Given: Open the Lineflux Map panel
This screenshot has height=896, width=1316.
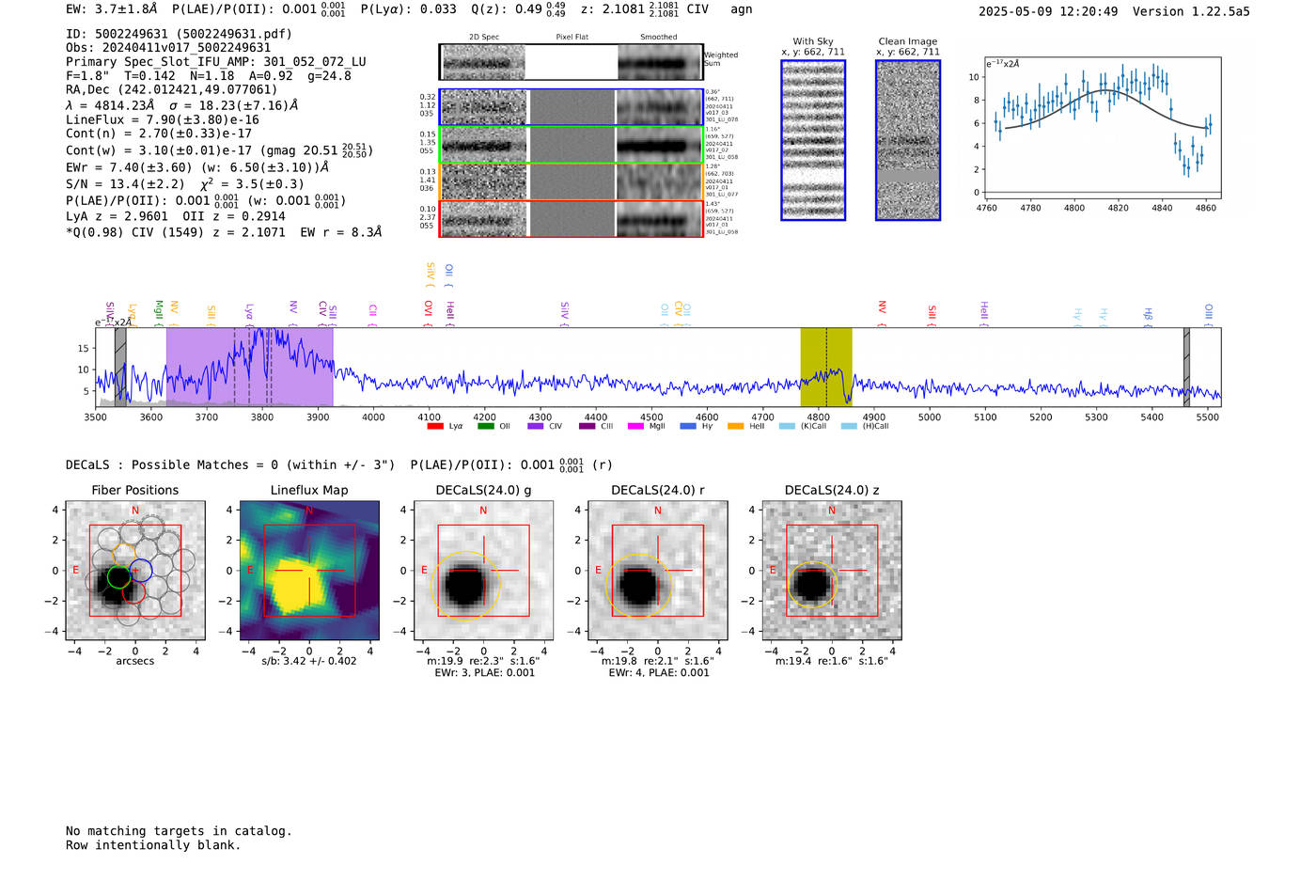Looking at the screenshot, I should coord(309,571).
